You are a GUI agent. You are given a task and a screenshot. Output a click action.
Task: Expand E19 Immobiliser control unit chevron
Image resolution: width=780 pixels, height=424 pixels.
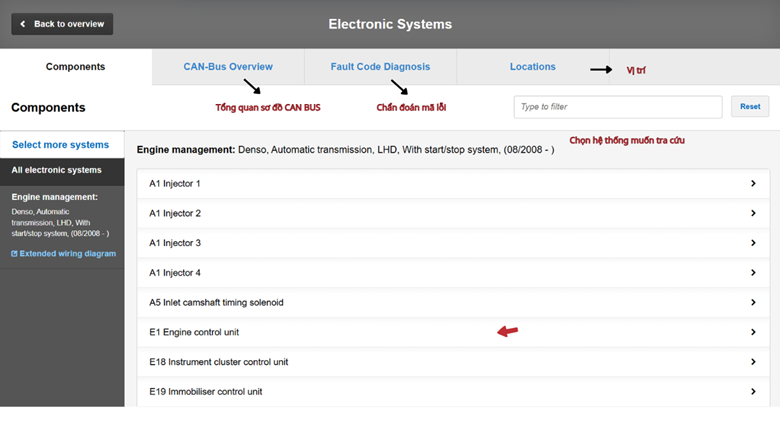coord(753,391)
